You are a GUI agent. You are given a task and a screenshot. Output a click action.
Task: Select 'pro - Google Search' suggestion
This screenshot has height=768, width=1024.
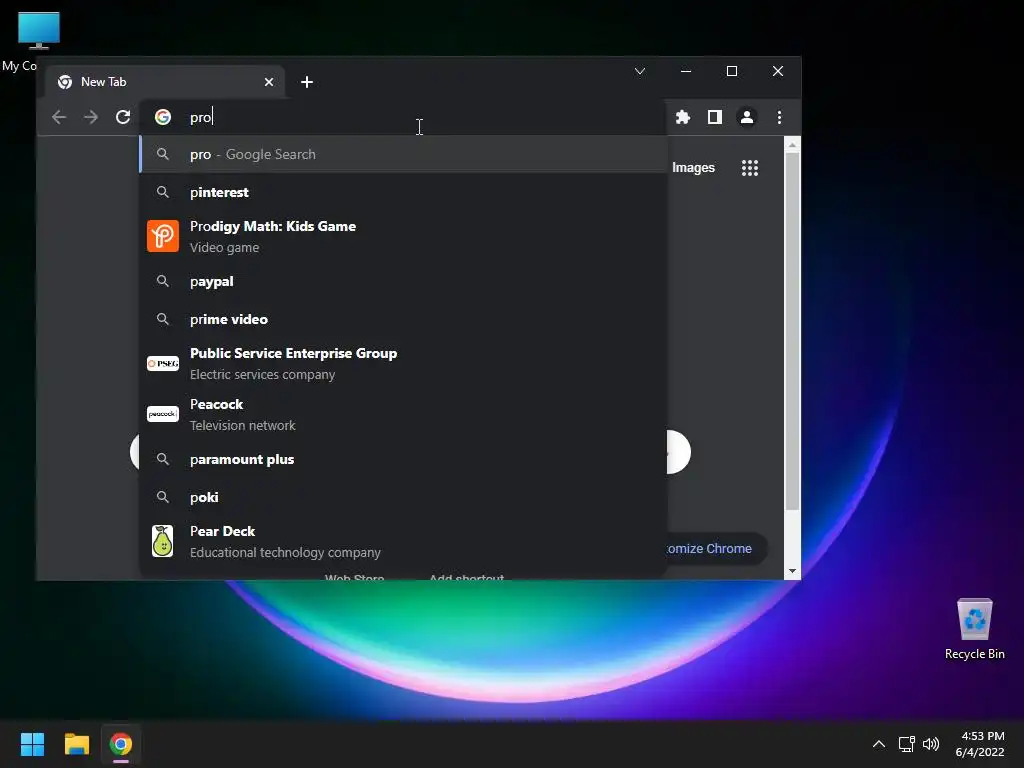tap(403, 154)
